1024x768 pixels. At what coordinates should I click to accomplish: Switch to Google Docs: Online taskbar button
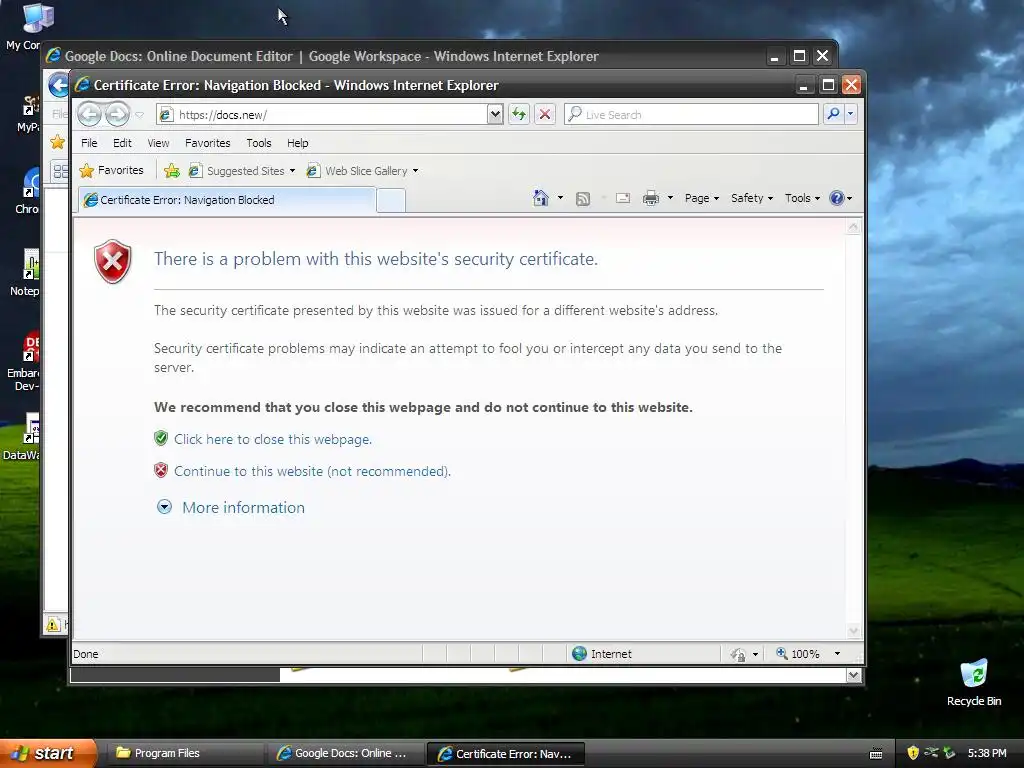click(x=346, y=753)
